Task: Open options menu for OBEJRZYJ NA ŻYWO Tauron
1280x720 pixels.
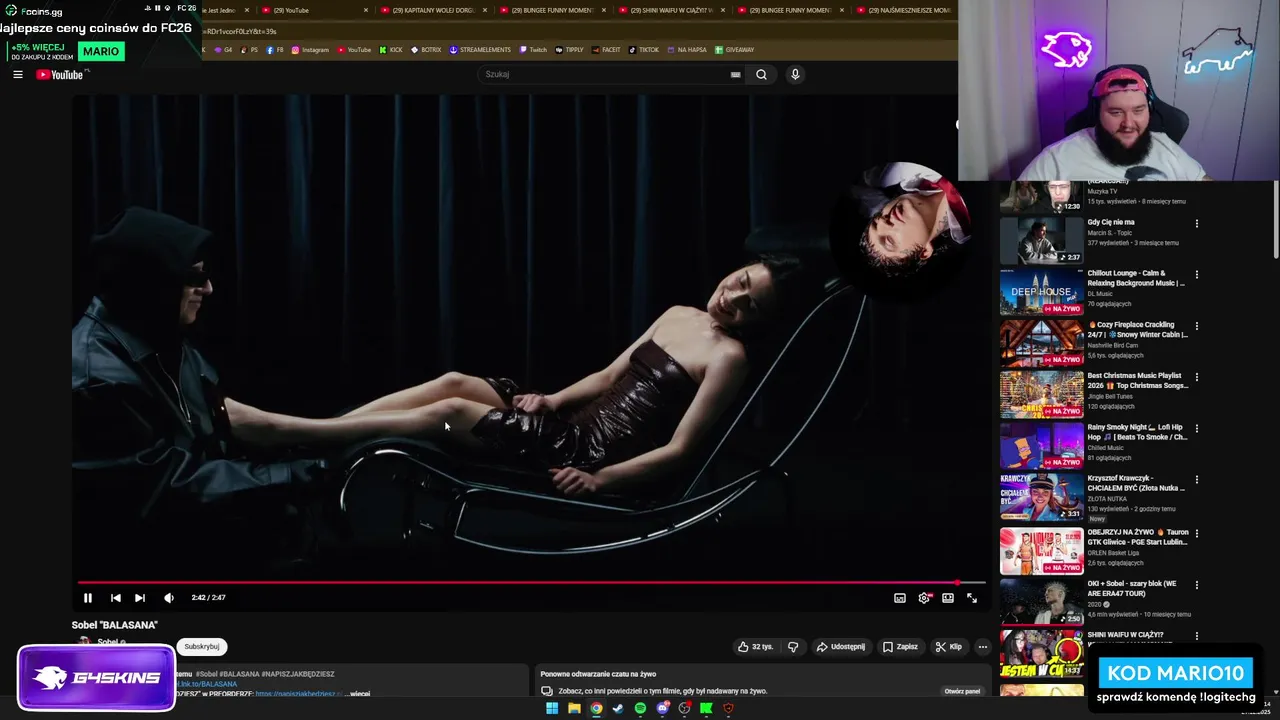Action: pos(1196,534)
